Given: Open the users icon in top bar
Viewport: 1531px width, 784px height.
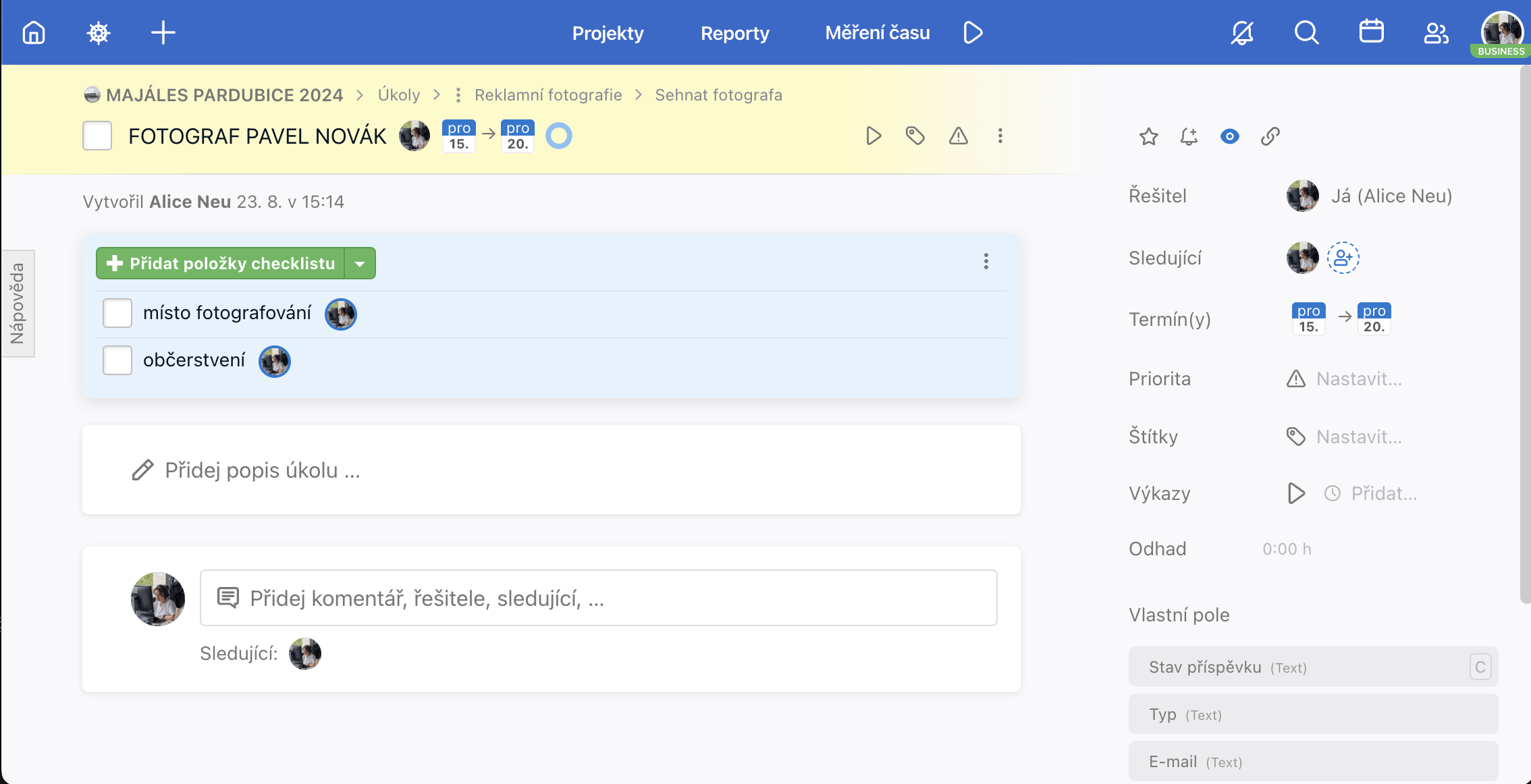Looking at the screenshot, I should 1436,32.
